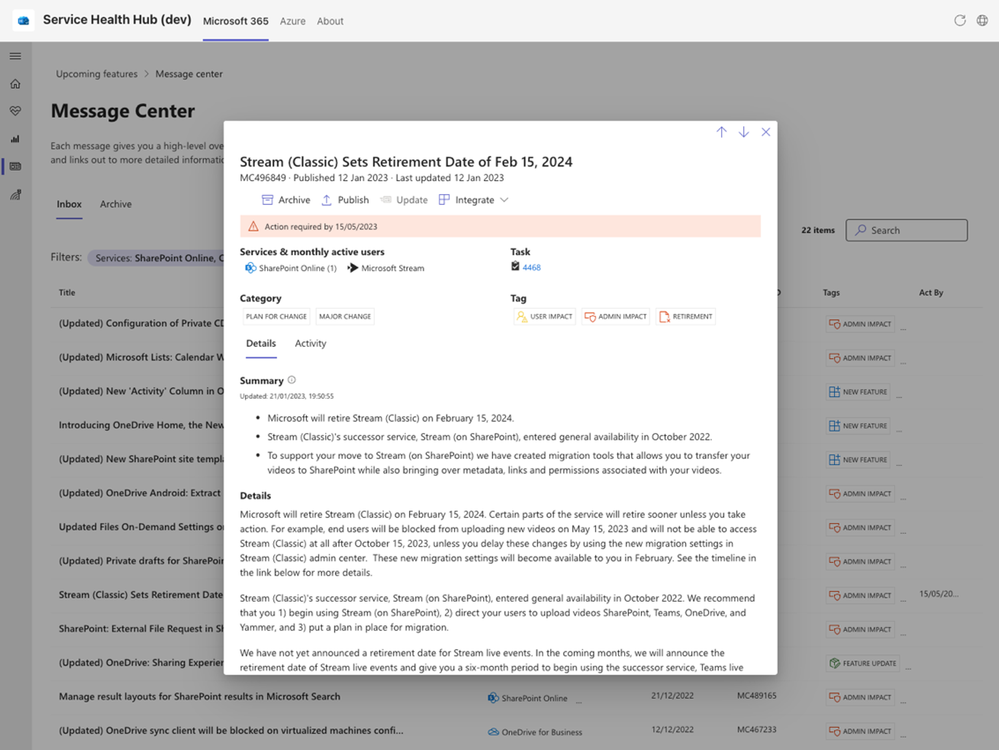
Task: Open 'Manage result layouts for SharePoint' message
Action: [199, 696]
